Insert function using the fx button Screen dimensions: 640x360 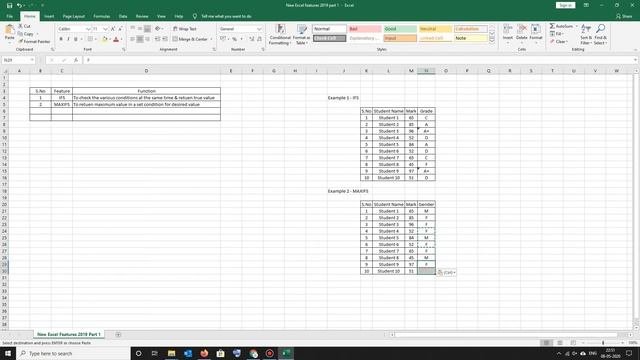coord(76,60)
